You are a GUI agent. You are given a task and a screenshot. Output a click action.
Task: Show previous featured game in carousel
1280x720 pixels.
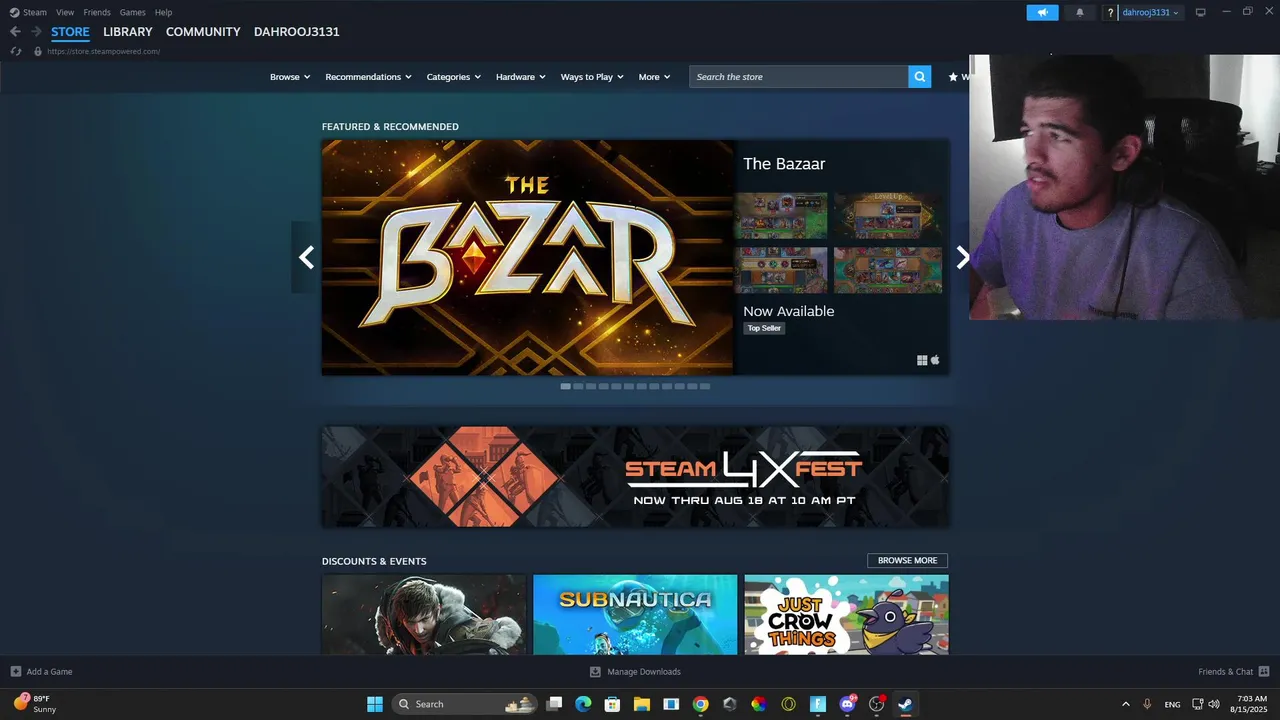tap(306, 257)
